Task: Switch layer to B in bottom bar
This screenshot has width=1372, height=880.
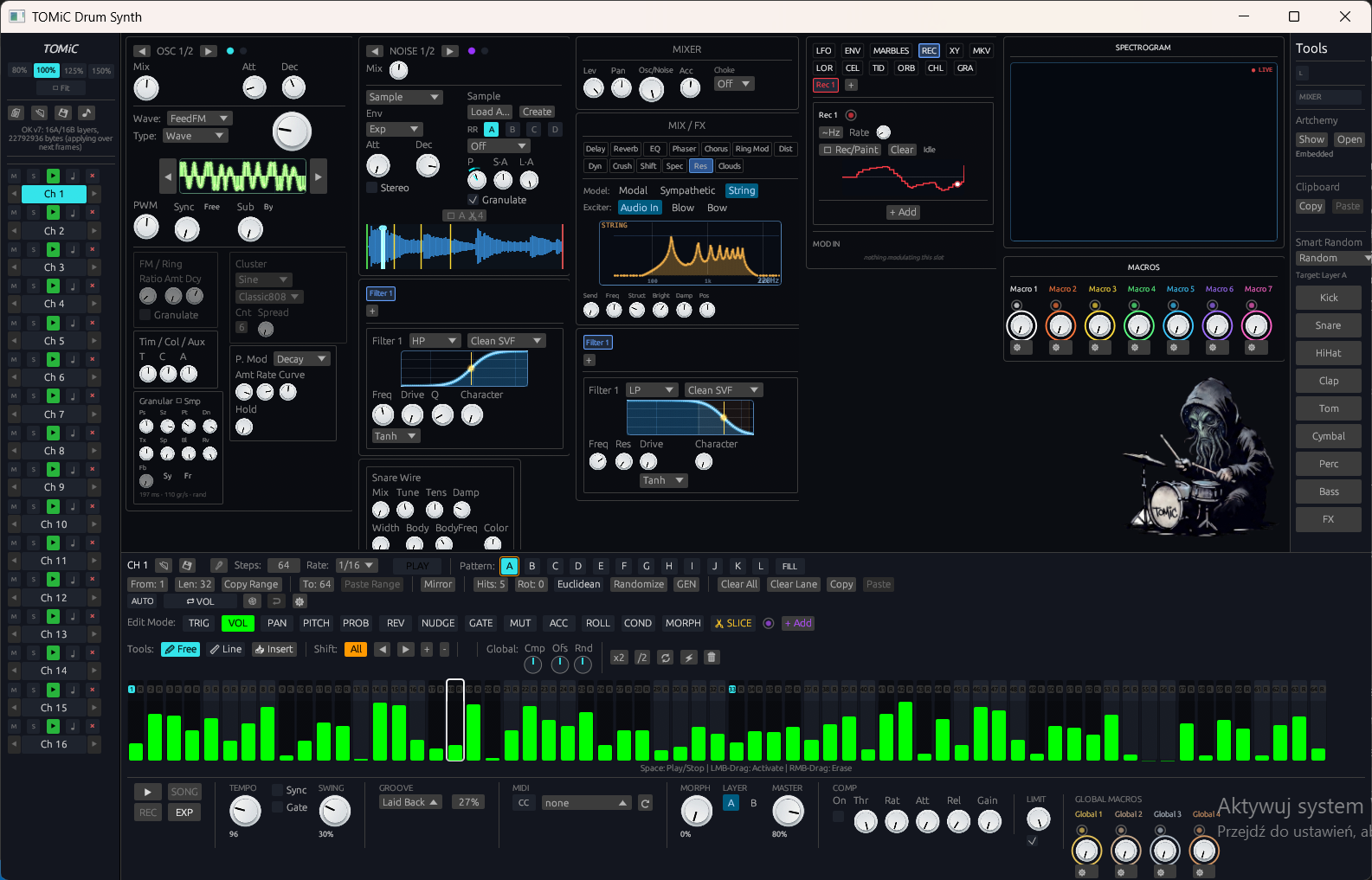Action: click(x=753, y=803)
